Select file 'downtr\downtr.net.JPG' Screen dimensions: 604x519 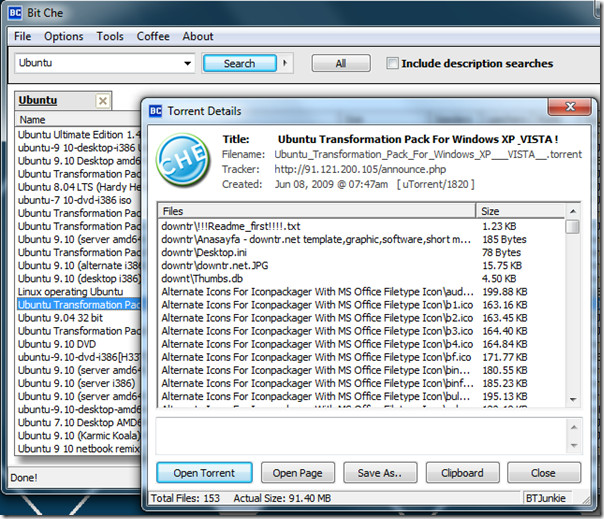pos(361,265)
